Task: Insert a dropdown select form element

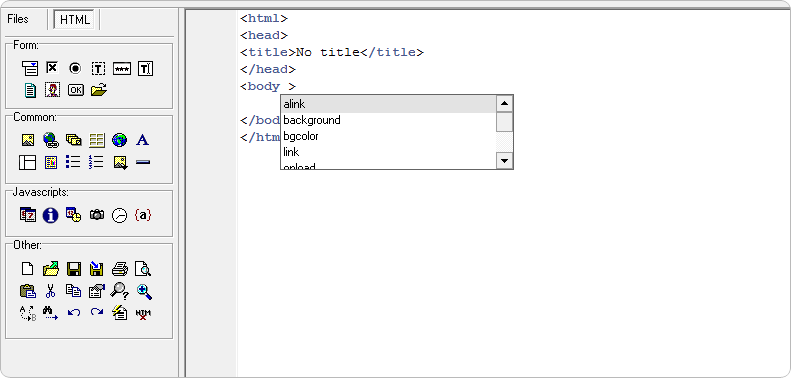Action: [30, 68]
